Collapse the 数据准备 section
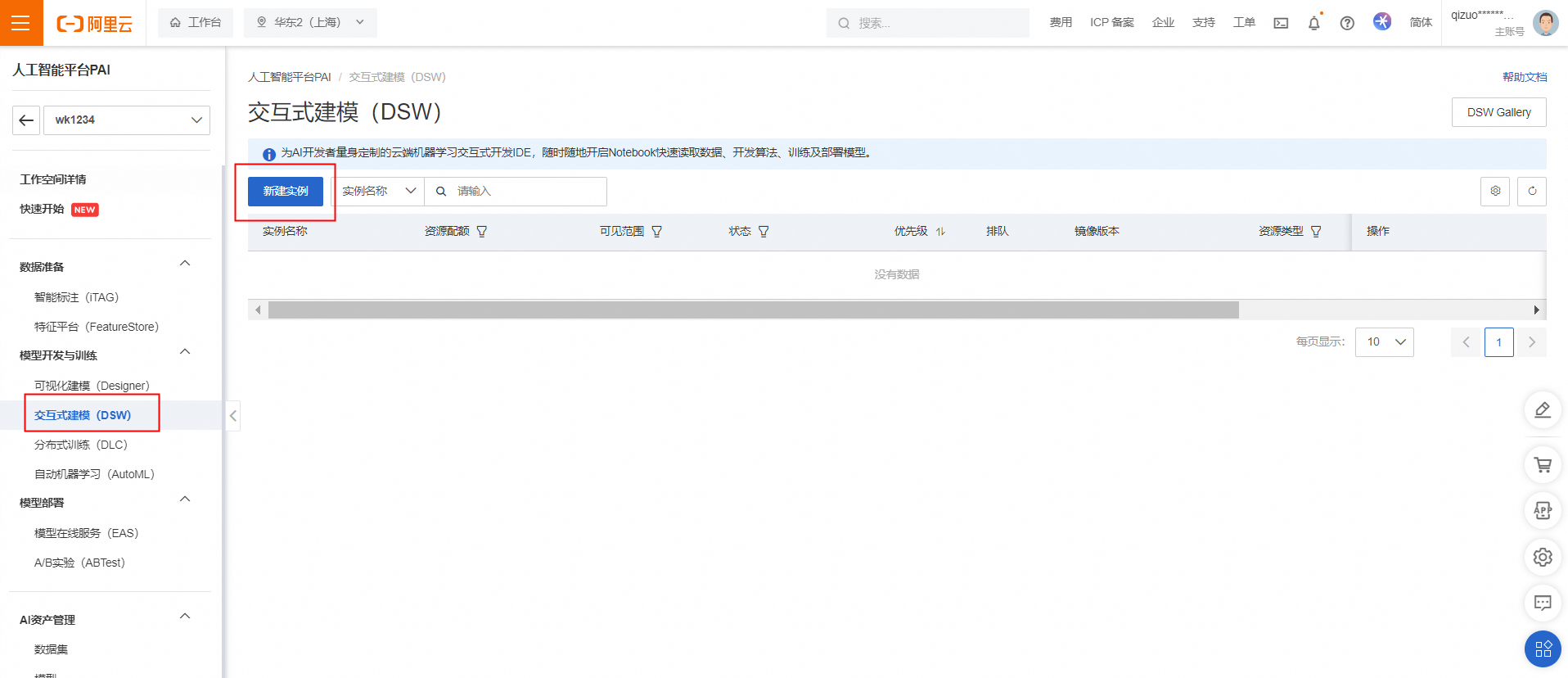 click(x=185, y=264)
